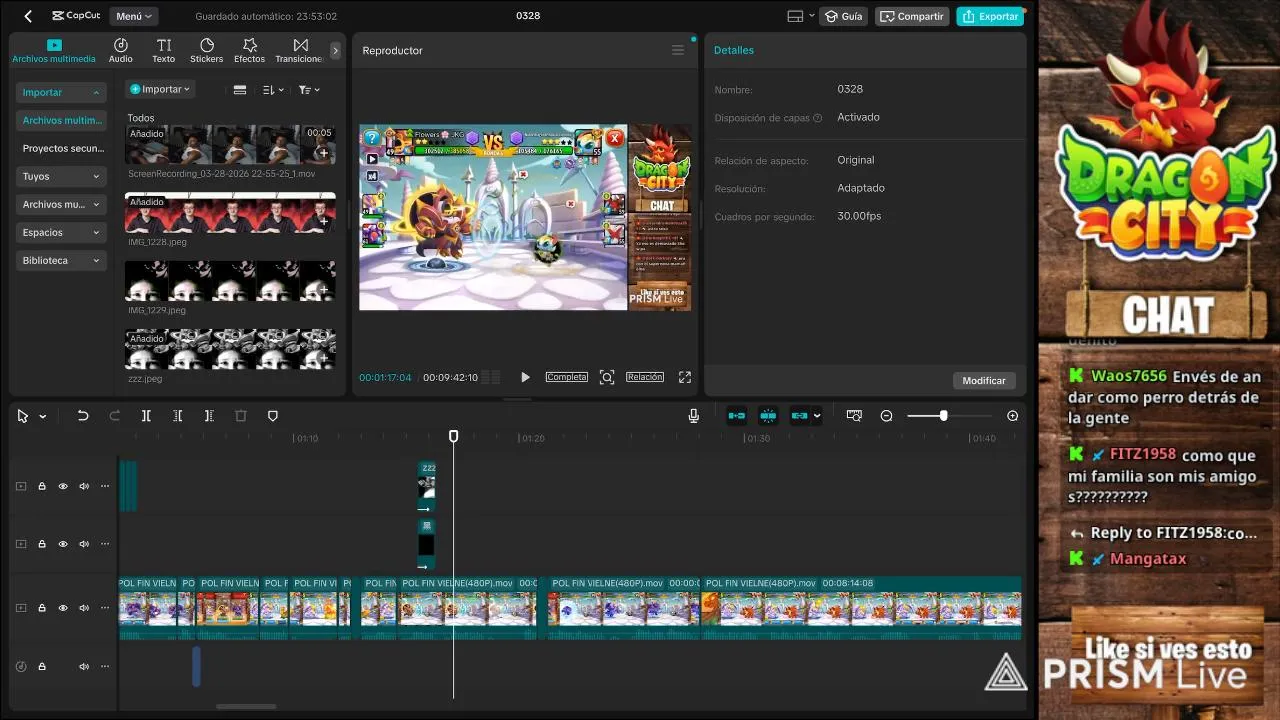1280x720 pixels.
Task: Open the sort order dropdown
Action: coord(273,90)
